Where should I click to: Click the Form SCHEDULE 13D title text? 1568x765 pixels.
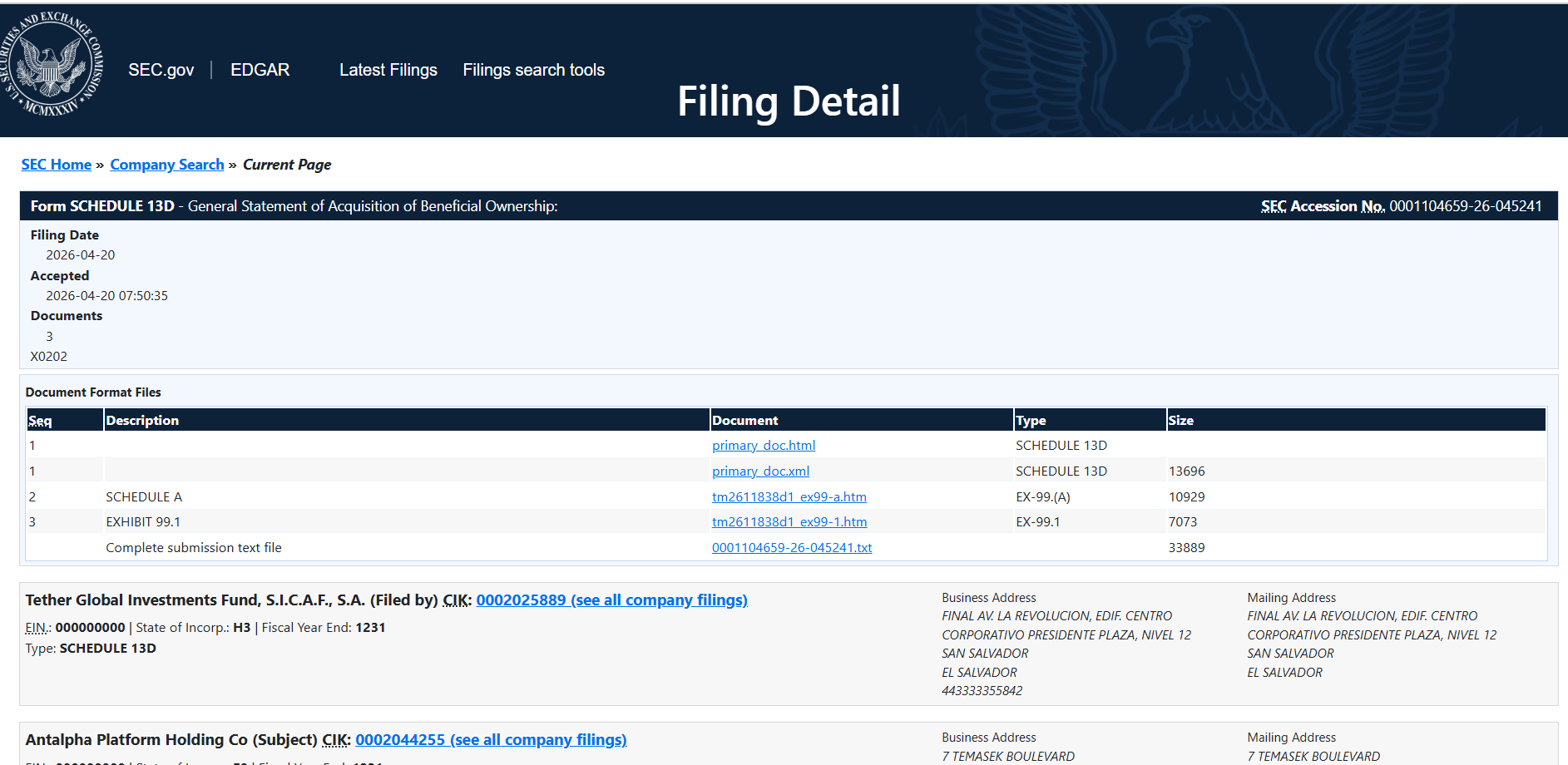(x=103, y=206)
